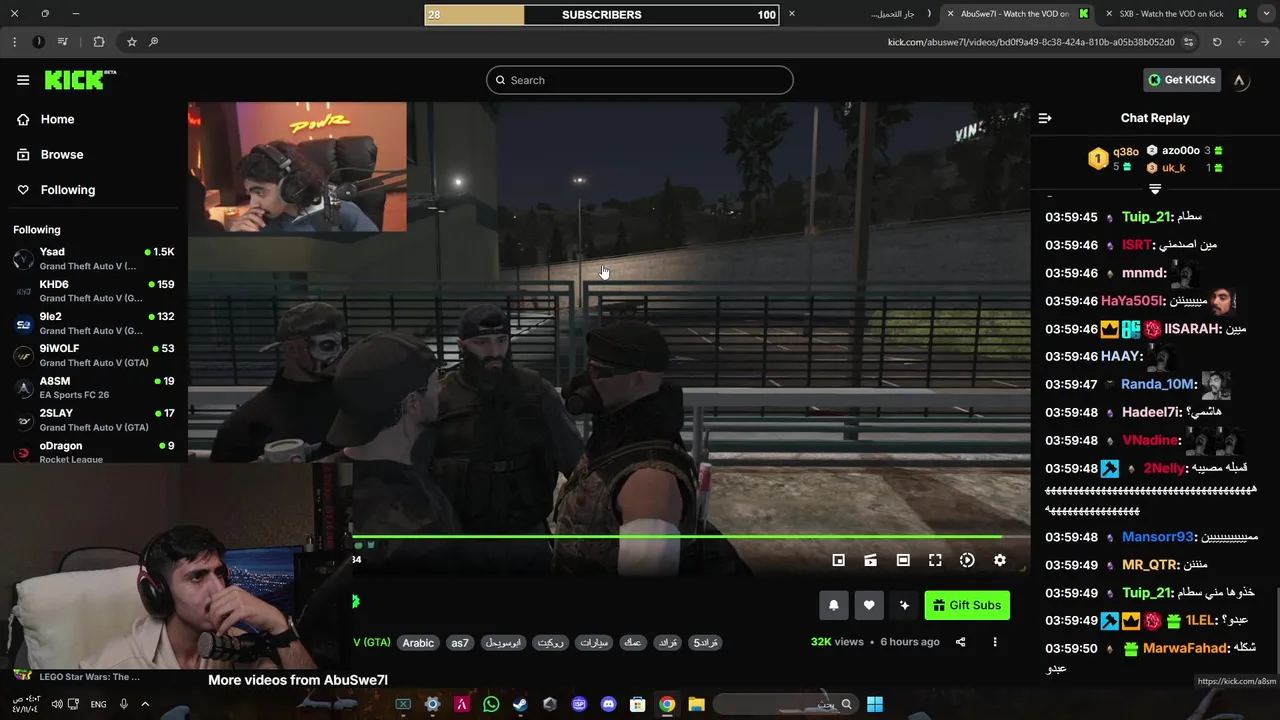The image size is (1280, 720).
Task: Click the قراند5 tag
Action: pyautogui.click(x=704, y=643)
